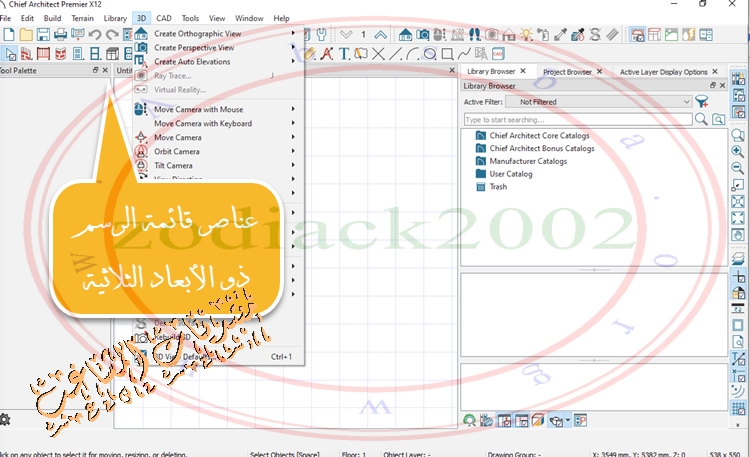Click the Add New Filter funnel icon
Screen dimensions: 750x457
pyautogui.click(x=702, y=101)
